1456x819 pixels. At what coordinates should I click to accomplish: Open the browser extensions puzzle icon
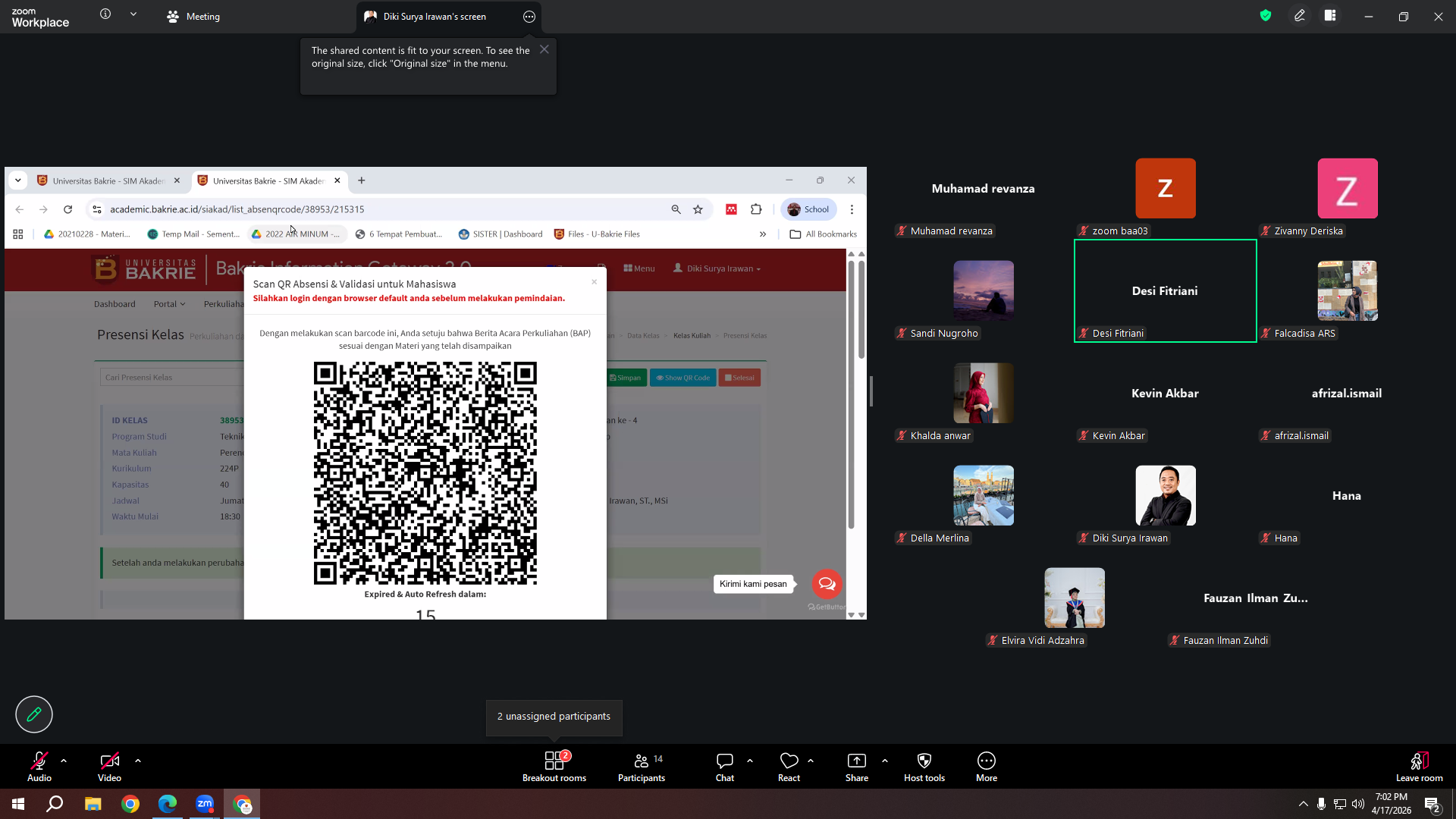click(756, 209)
